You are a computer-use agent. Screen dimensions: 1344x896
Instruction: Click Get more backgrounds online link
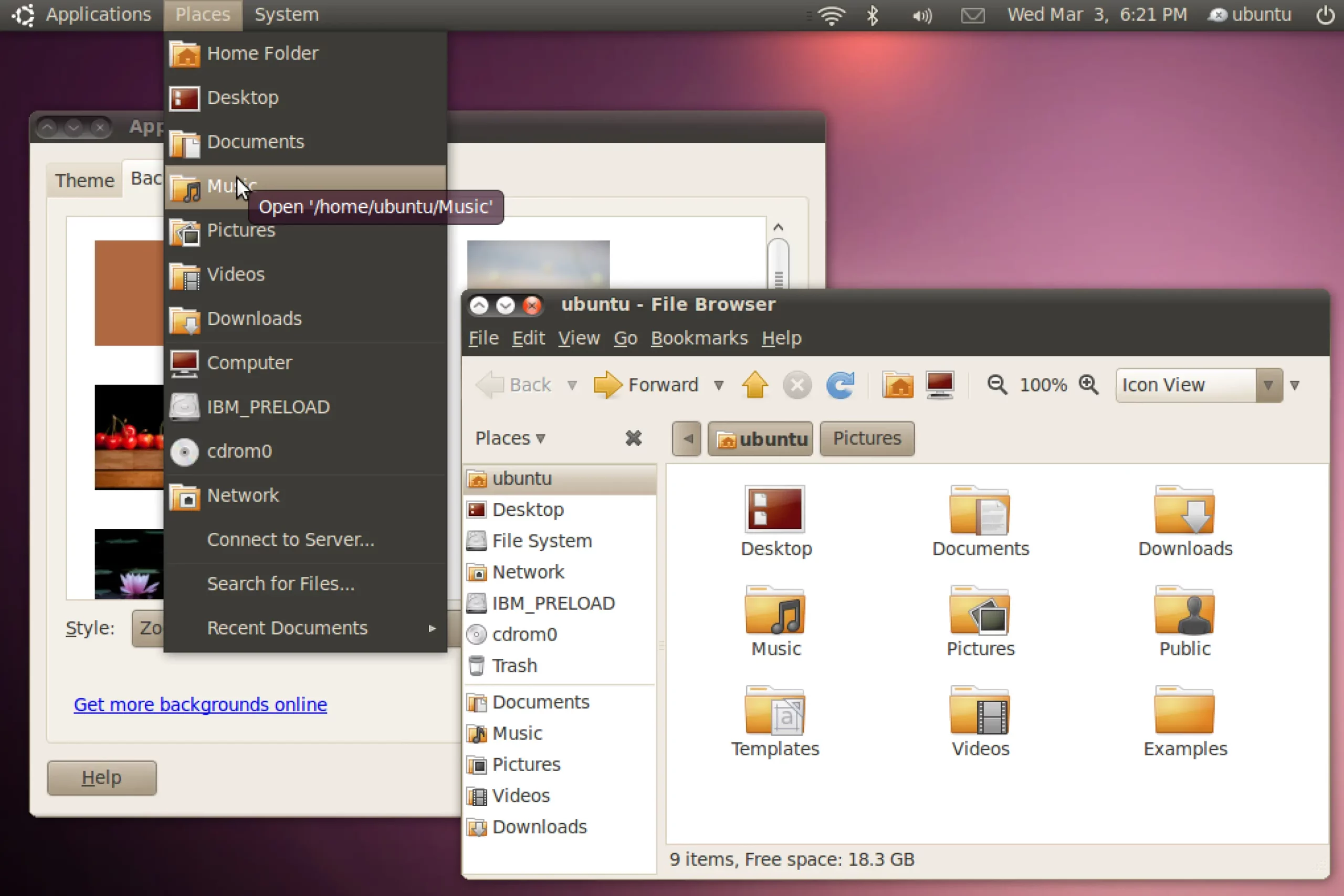(x=200, y=704)
